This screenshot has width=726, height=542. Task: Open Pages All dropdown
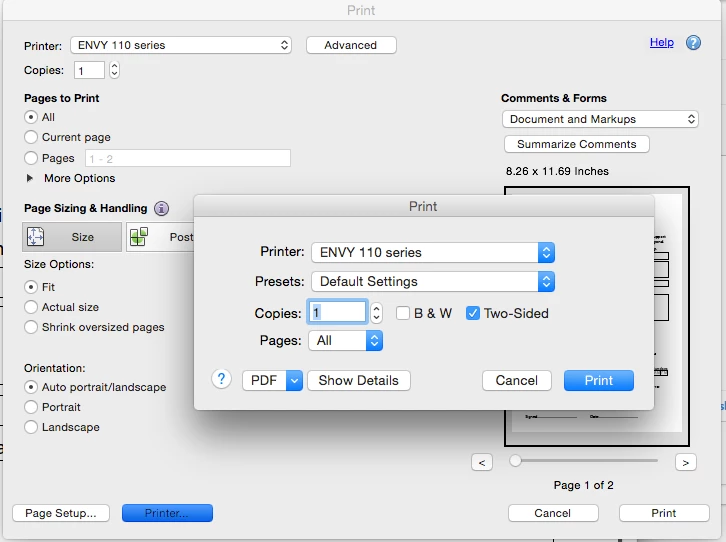click(346, 341)
